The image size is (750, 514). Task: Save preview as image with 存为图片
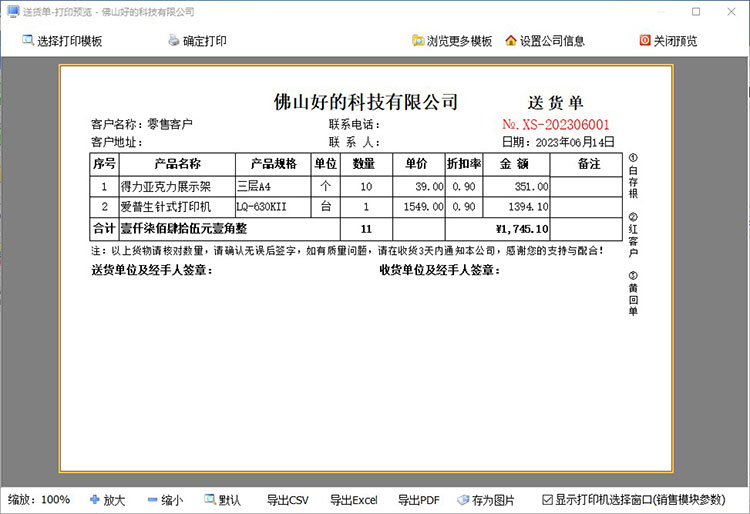(x=485, y=500)
